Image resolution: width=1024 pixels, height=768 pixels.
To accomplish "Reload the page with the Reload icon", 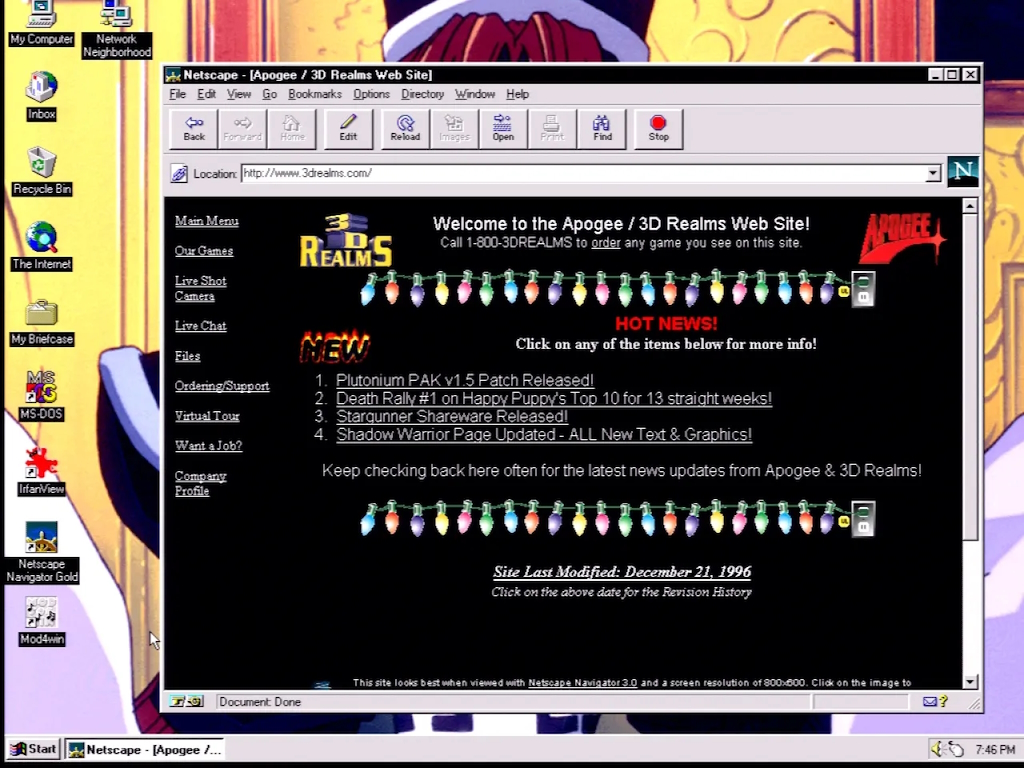I will 404,128.
